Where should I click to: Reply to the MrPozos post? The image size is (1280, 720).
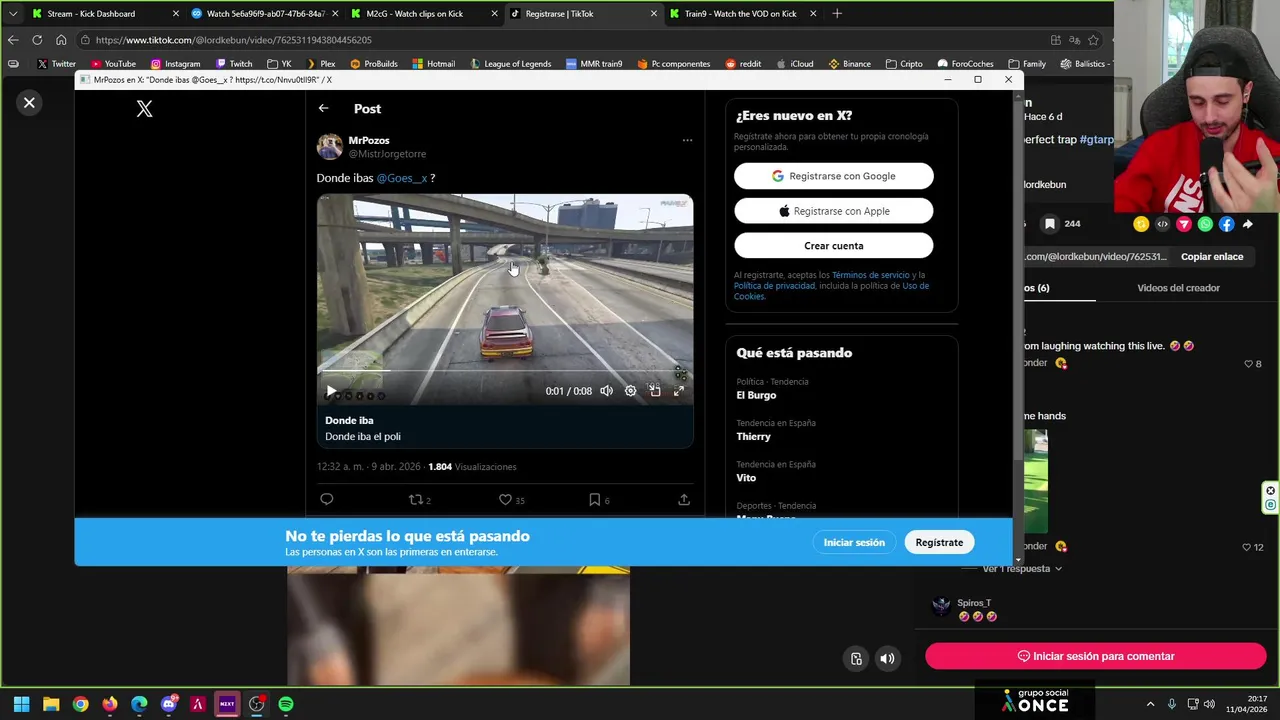click(327, 499)
